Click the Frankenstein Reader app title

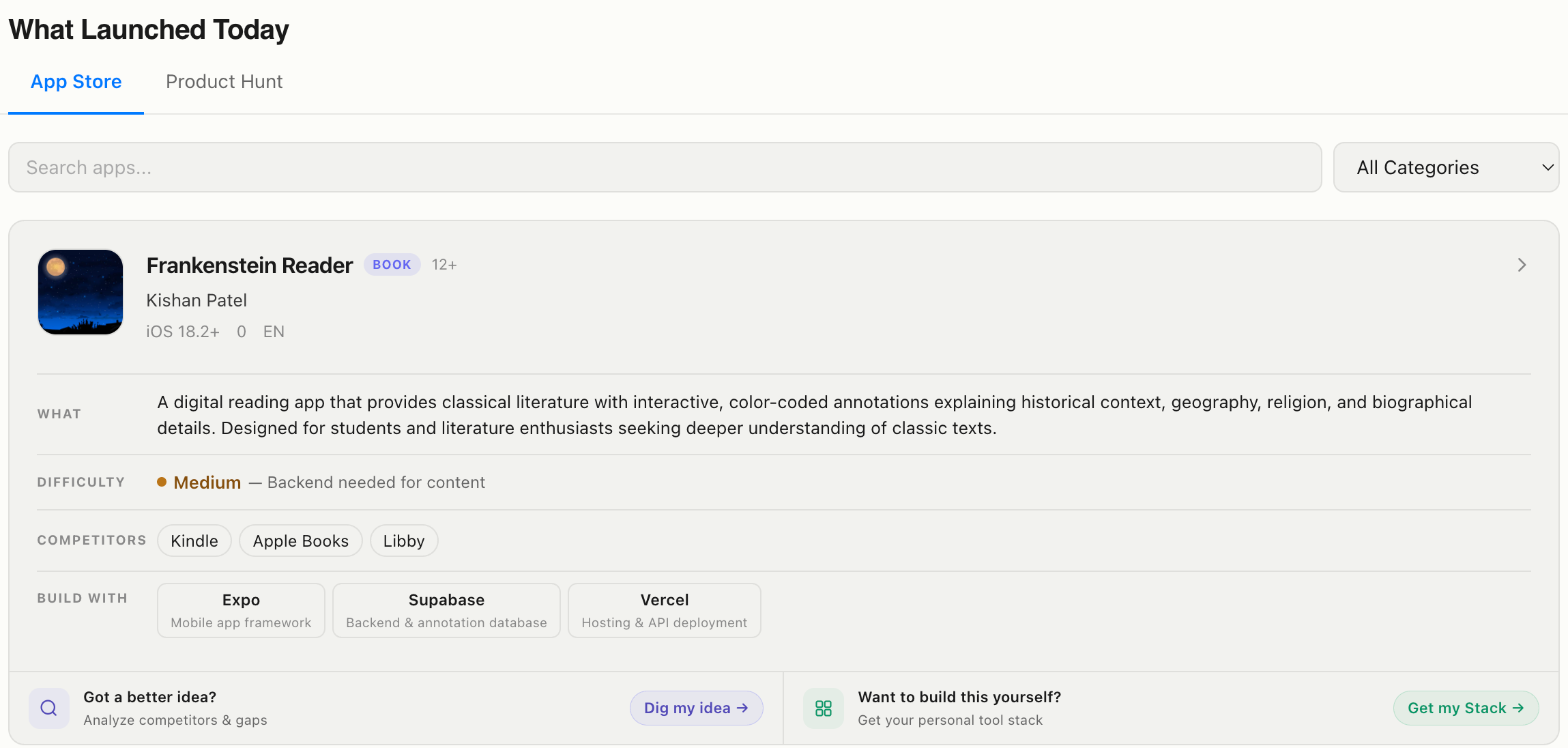(x=249, y=265)
